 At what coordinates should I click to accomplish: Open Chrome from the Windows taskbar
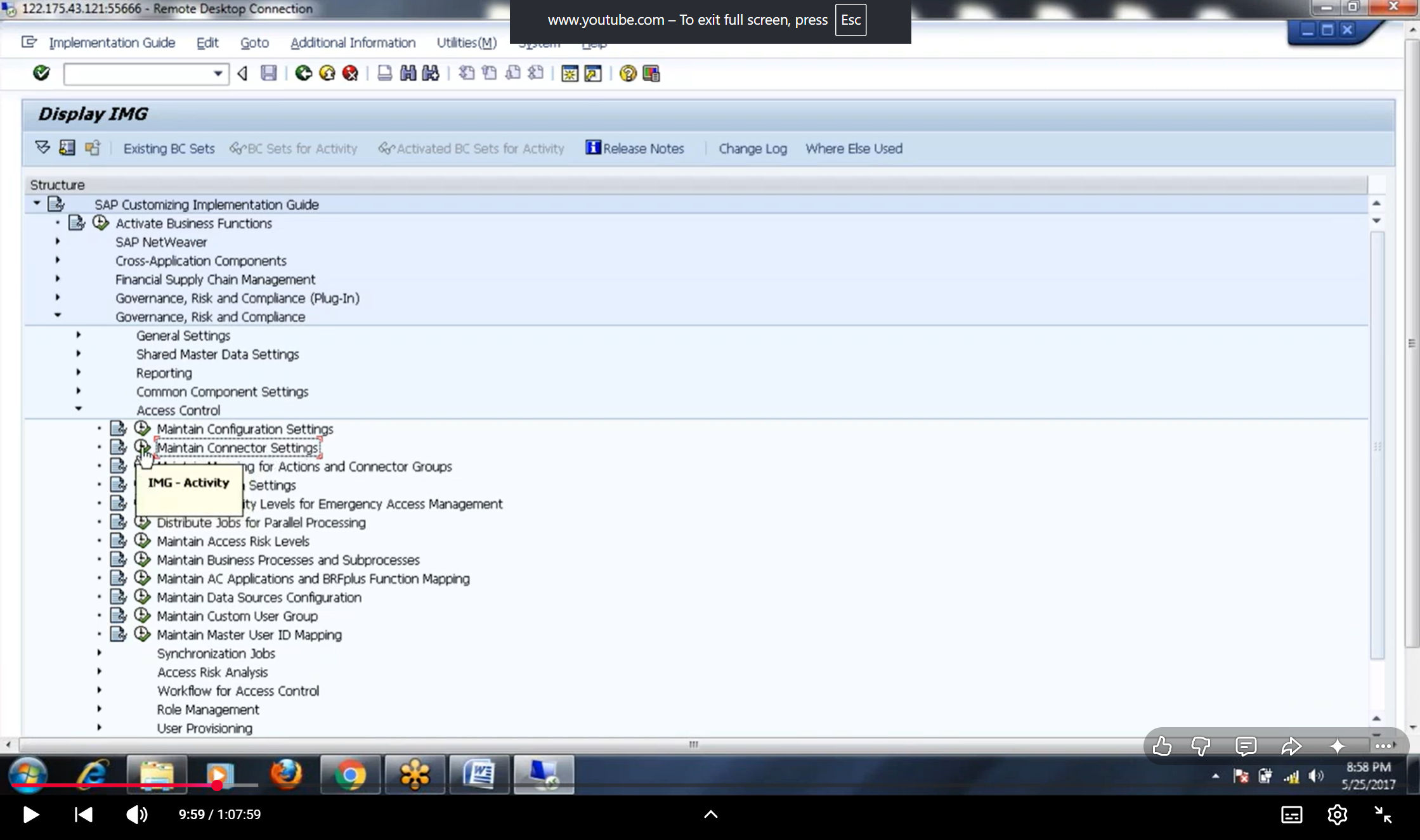[350, 774]
